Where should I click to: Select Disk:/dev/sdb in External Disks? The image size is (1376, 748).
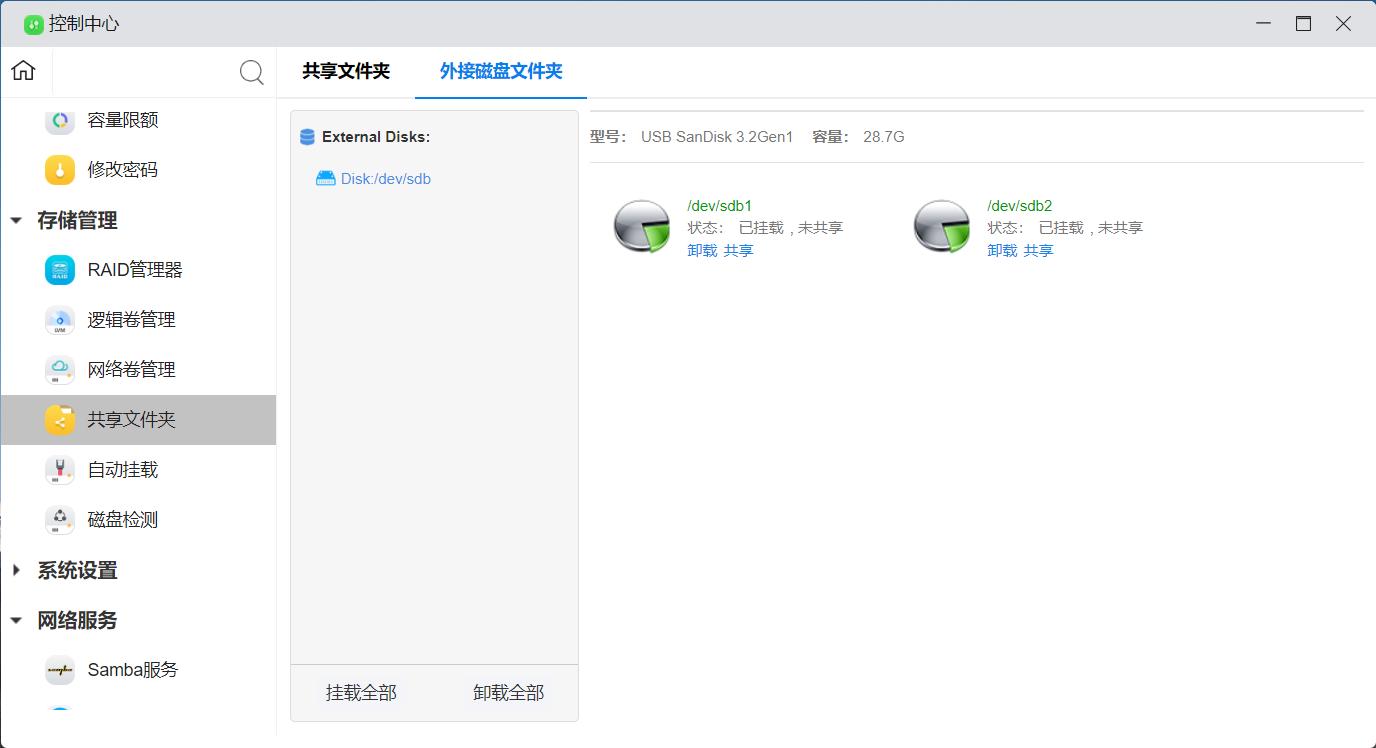tap(385, 179)
